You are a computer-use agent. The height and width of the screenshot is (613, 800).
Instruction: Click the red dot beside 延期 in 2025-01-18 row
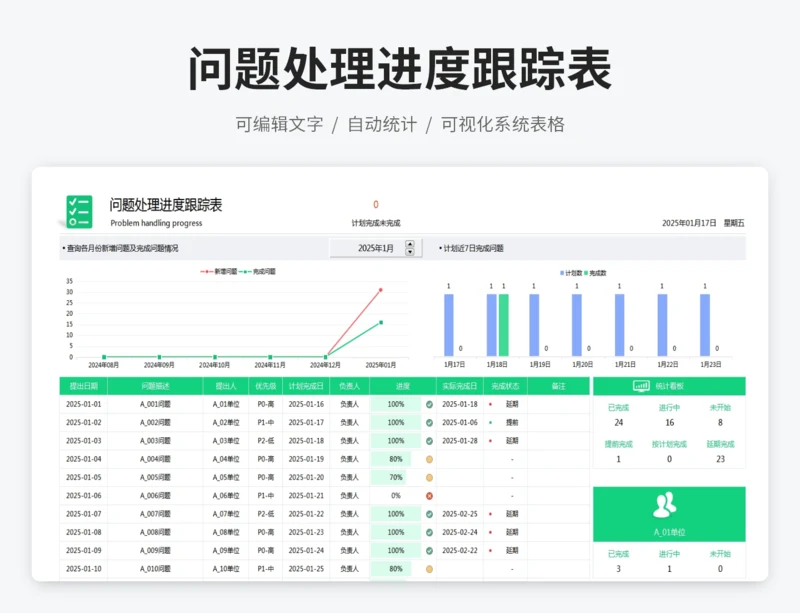[491, 404]
